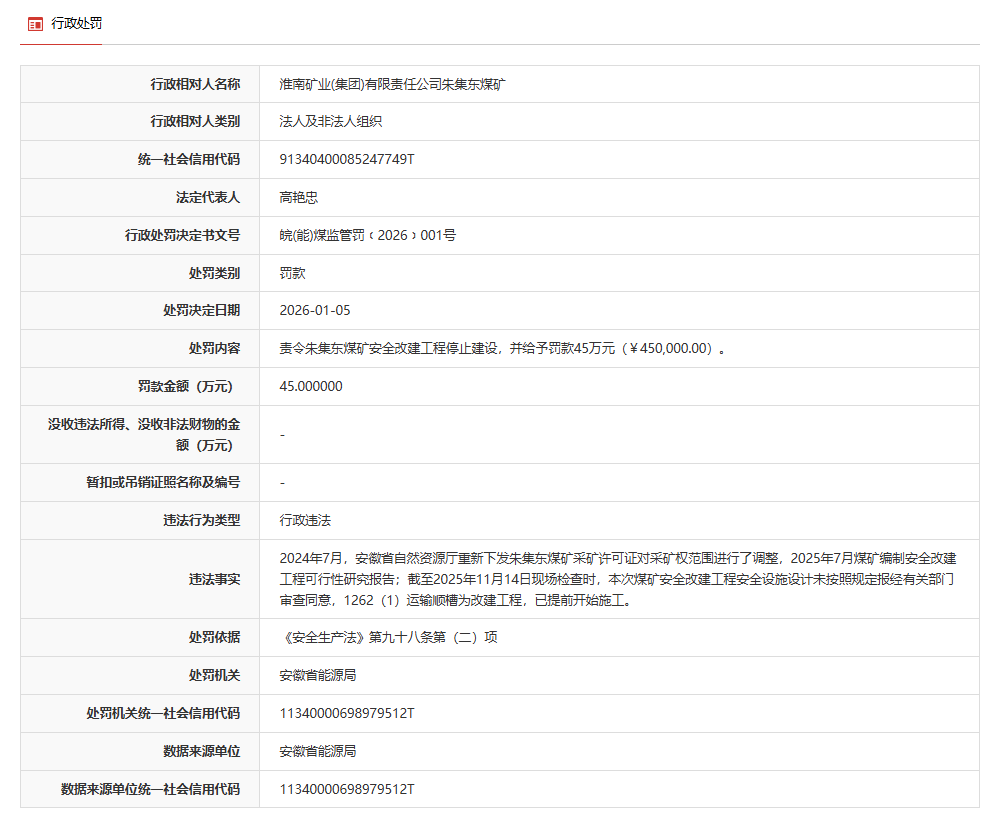Screen dimensions: 999x819
Task: Click the 没收违法所得、没收非法财物的金额 label
Action: [144, 435]
